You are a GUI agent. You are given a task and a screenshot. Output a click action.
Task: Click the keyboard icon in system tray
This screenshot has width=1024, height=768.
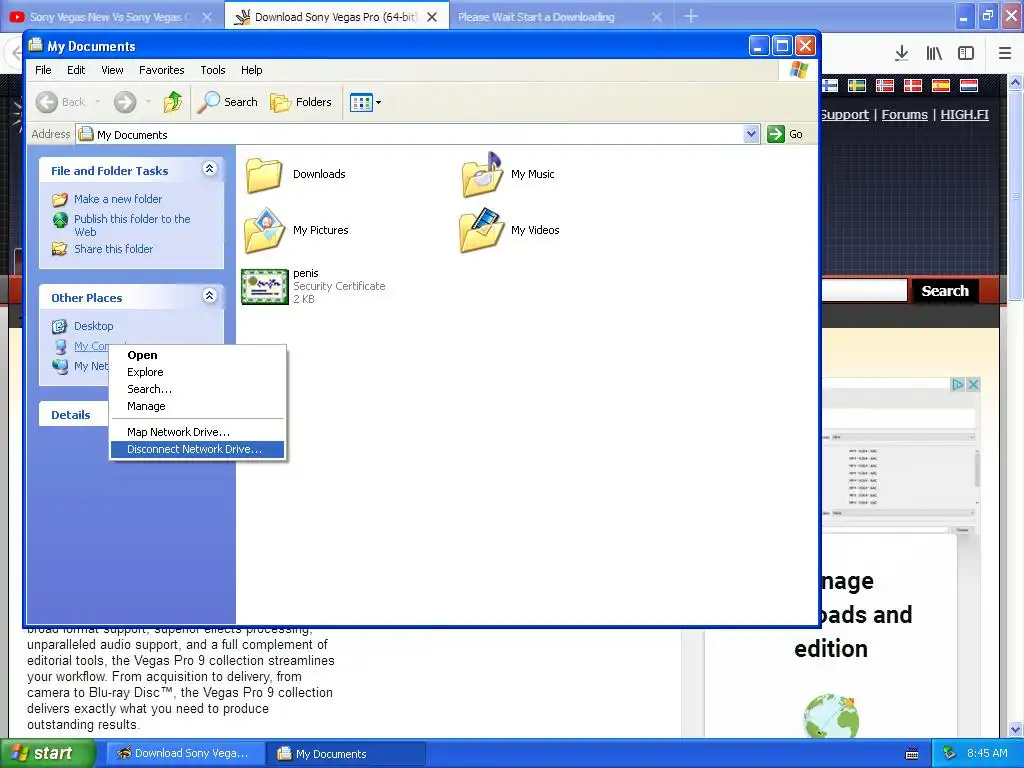pyautogui.click(x=912, y=754)
